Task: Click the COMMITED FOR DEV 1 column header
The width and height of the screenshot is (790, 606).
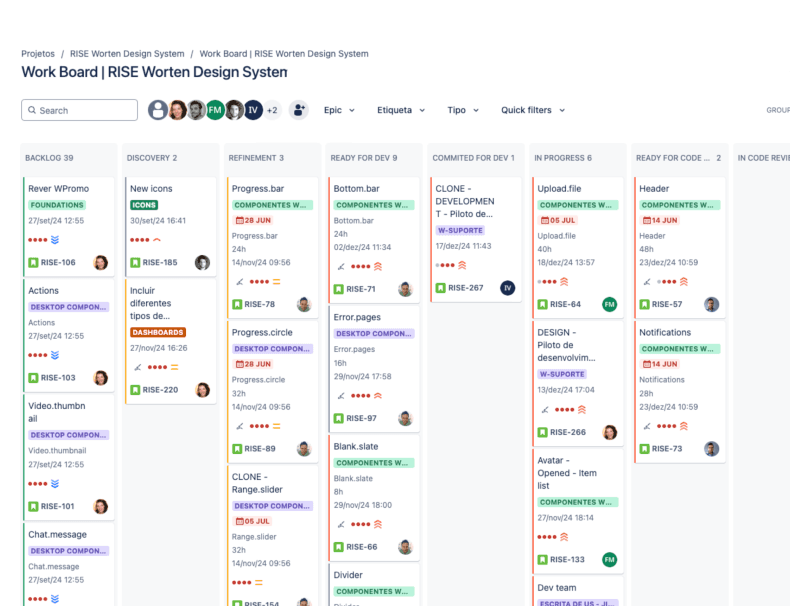Action: click(x=474, y=158)
